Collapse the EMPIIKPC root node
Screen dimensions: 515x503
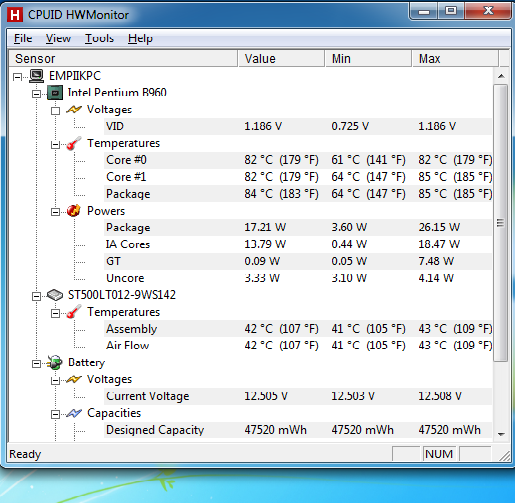tap(17, 77)
